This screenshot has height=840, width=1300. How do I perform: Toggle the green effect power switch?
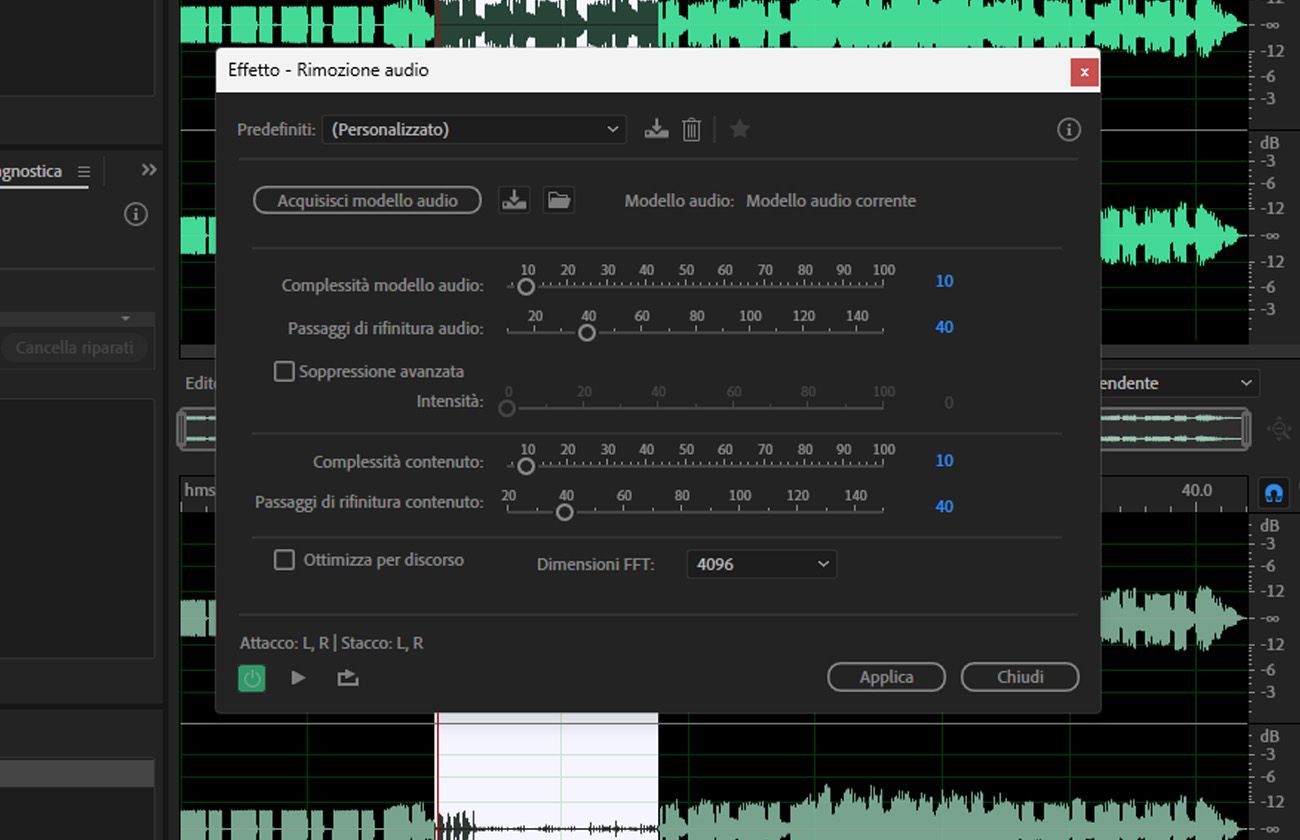point(252,677)
